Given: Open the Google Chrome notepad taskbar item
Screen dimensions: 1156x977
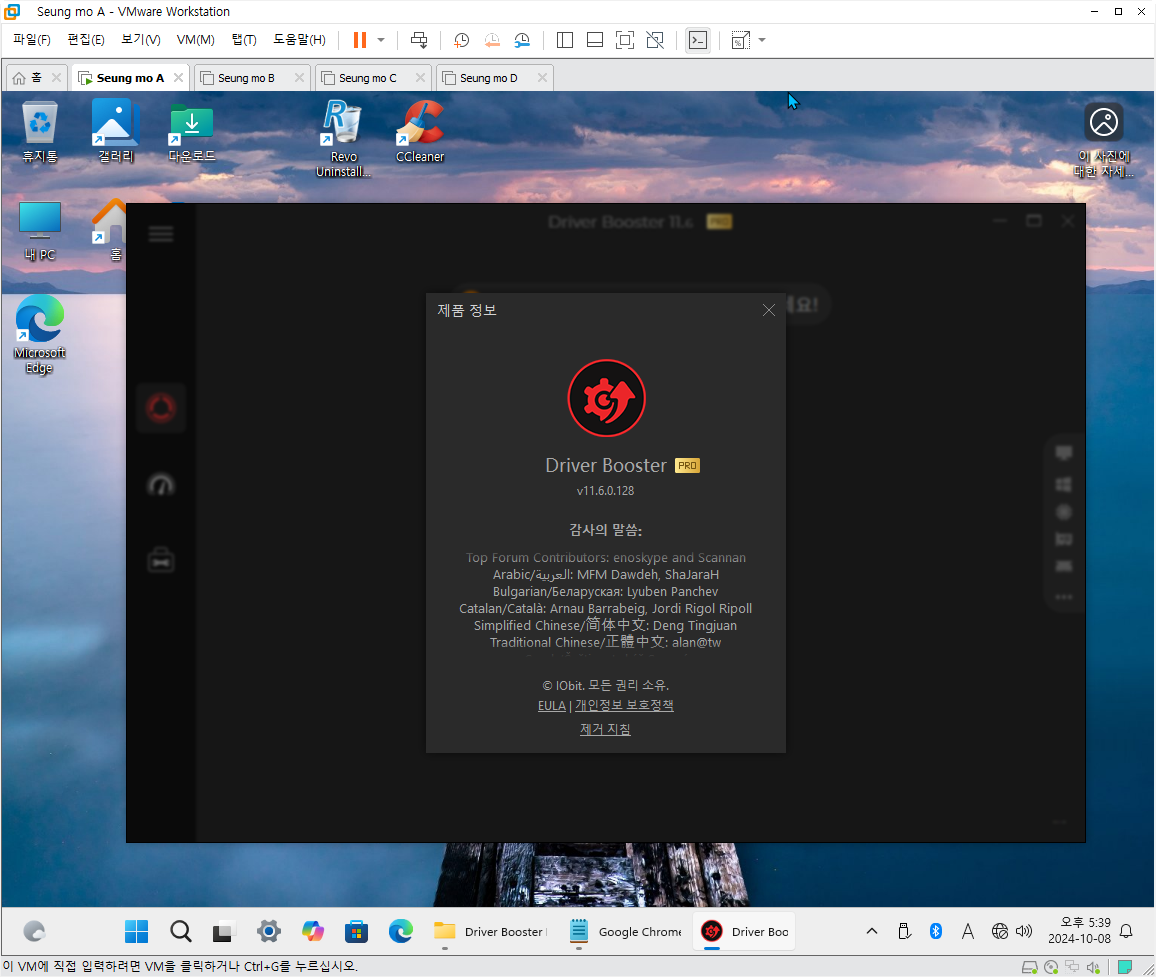Looking at the screenshot, I should pyautogui.click(x=626, y=931).
